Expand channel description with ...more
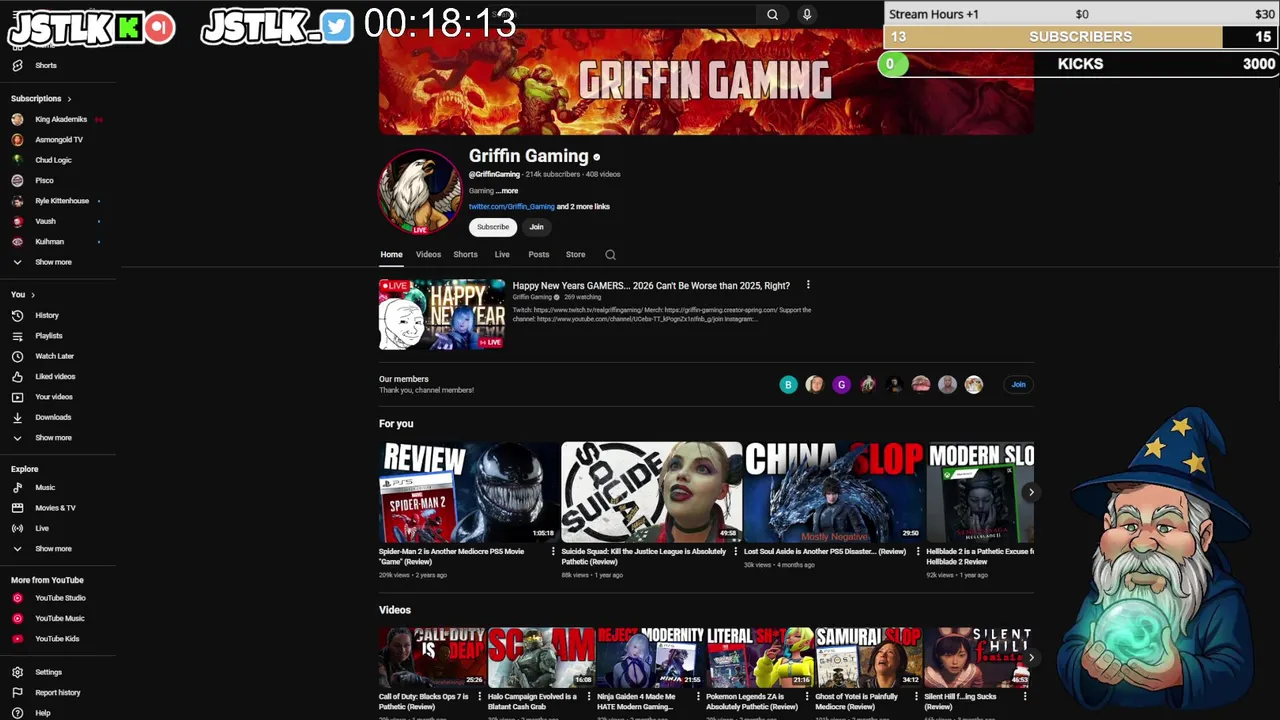The image size is (1280, 720). (x=507, y=190)
